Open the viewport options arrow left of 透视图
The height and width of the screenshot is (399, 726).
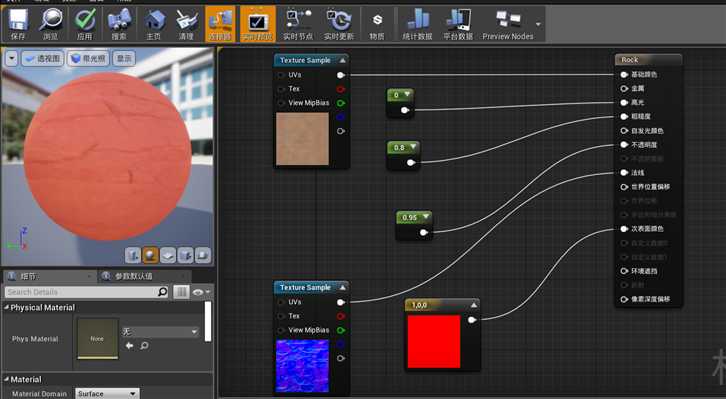[11, 58]
